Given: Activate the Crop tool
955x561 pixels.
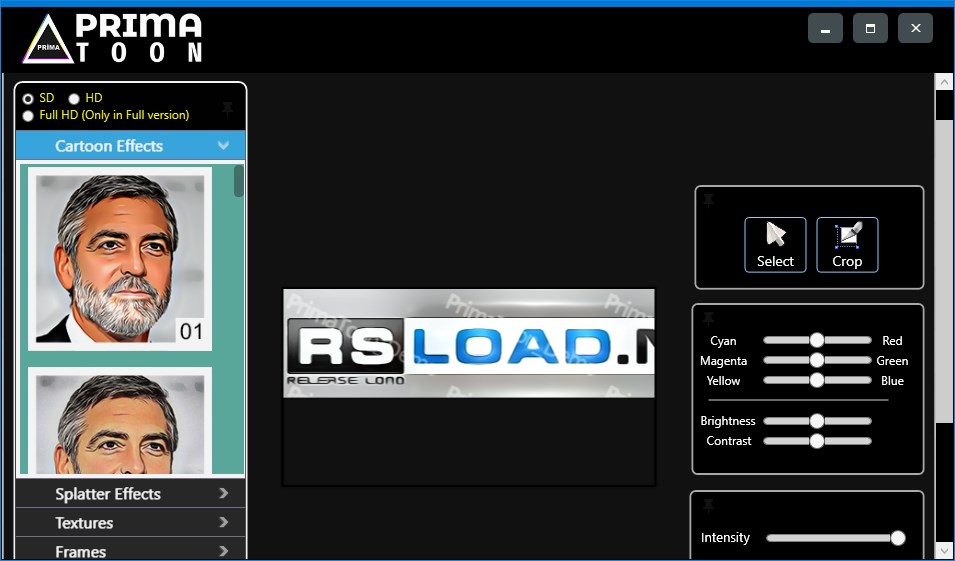Looking at the screenshot, I should tap(847, 244).
